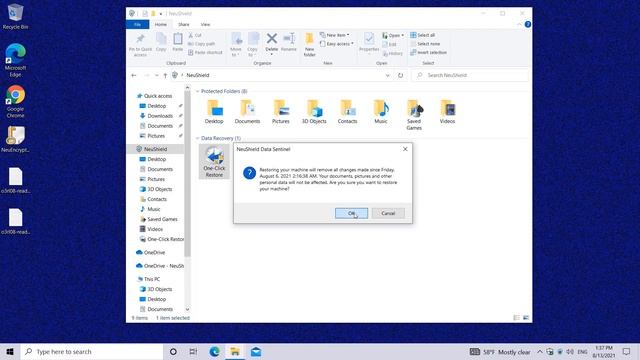Collapse the ribbon with the chevron
Screen dimensions: 640x360
(519, 24)
